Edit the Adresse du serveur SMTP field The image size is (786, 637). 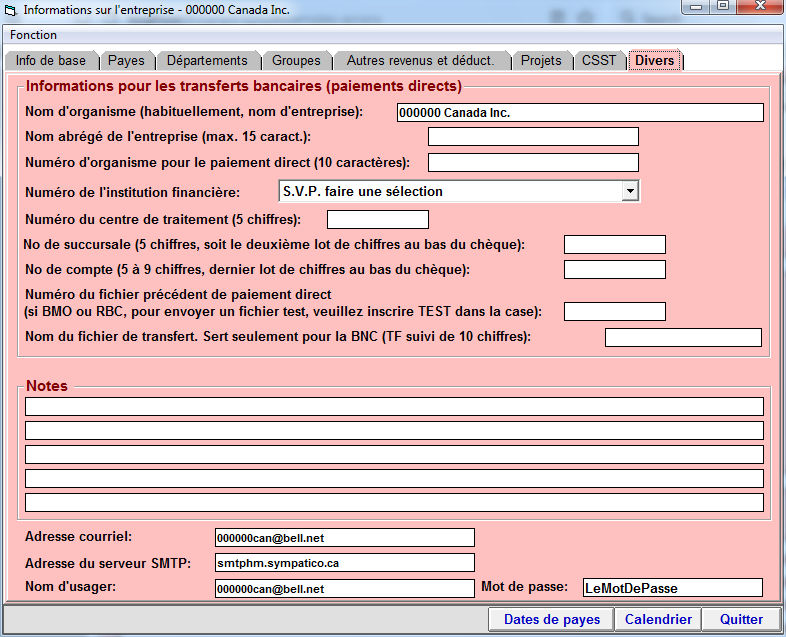coord(344,563)
